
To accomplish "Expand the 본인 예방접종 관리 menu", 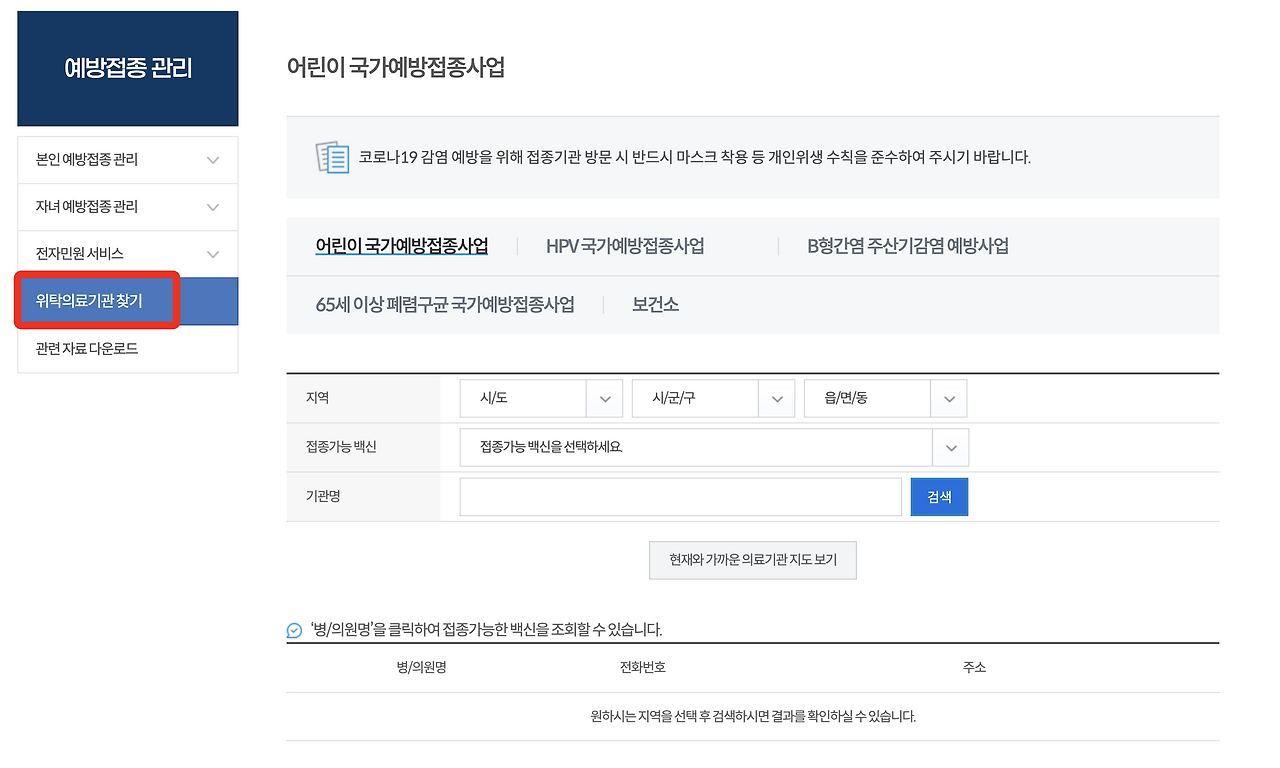I will [127, 159].
